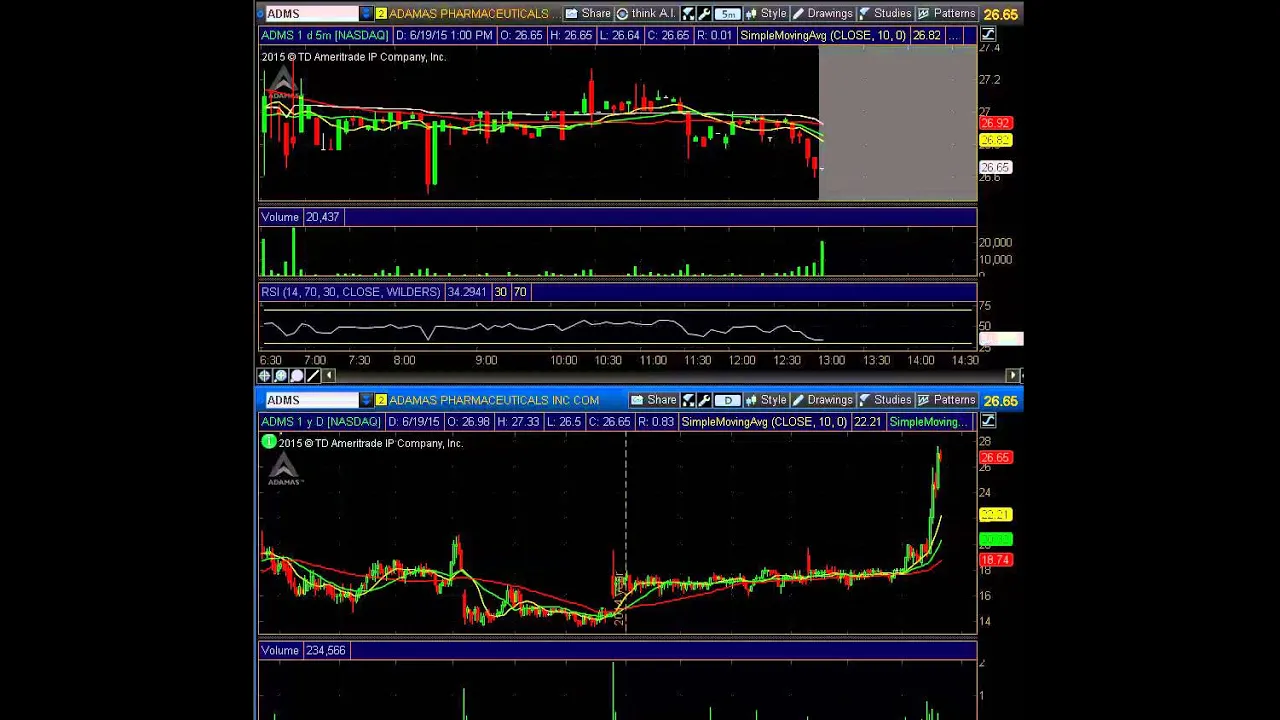
Task: Click the 26.65 last price on the top chart
Action: click(x=1000, y=14)
